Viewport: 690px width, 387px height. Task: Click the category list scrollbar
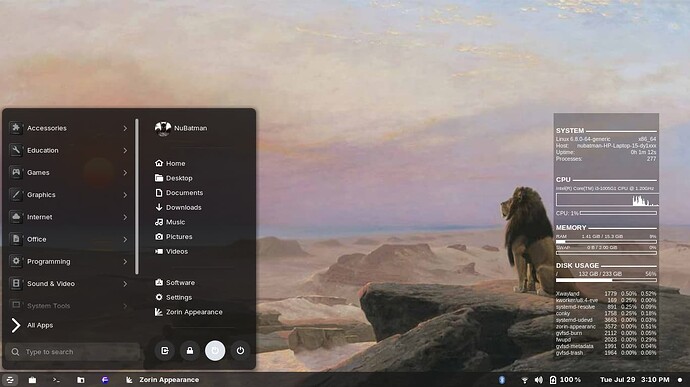pyautogui.click(x=137, y=196)
